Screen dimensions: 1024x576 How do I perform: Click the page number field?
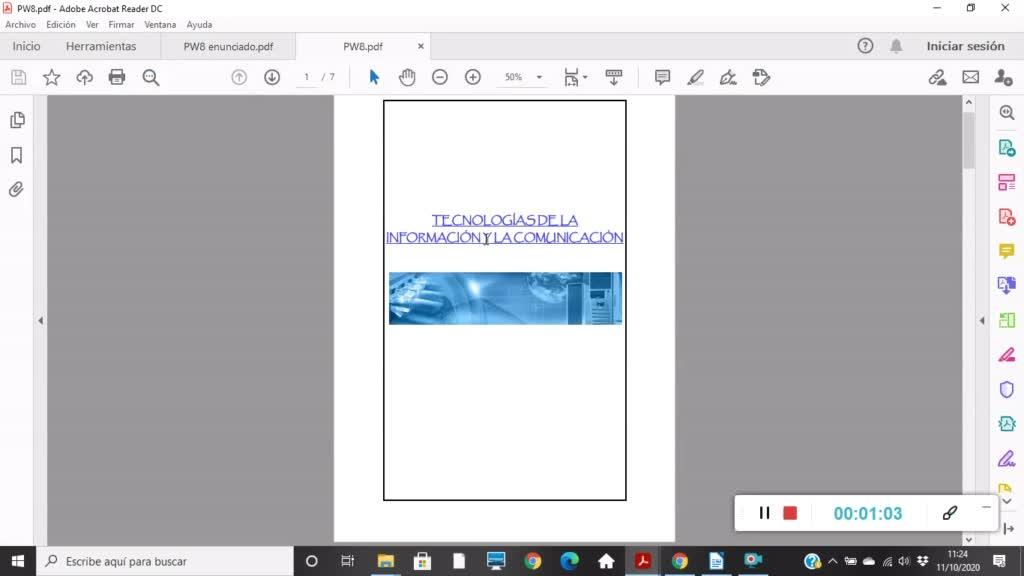click(306, 77)
